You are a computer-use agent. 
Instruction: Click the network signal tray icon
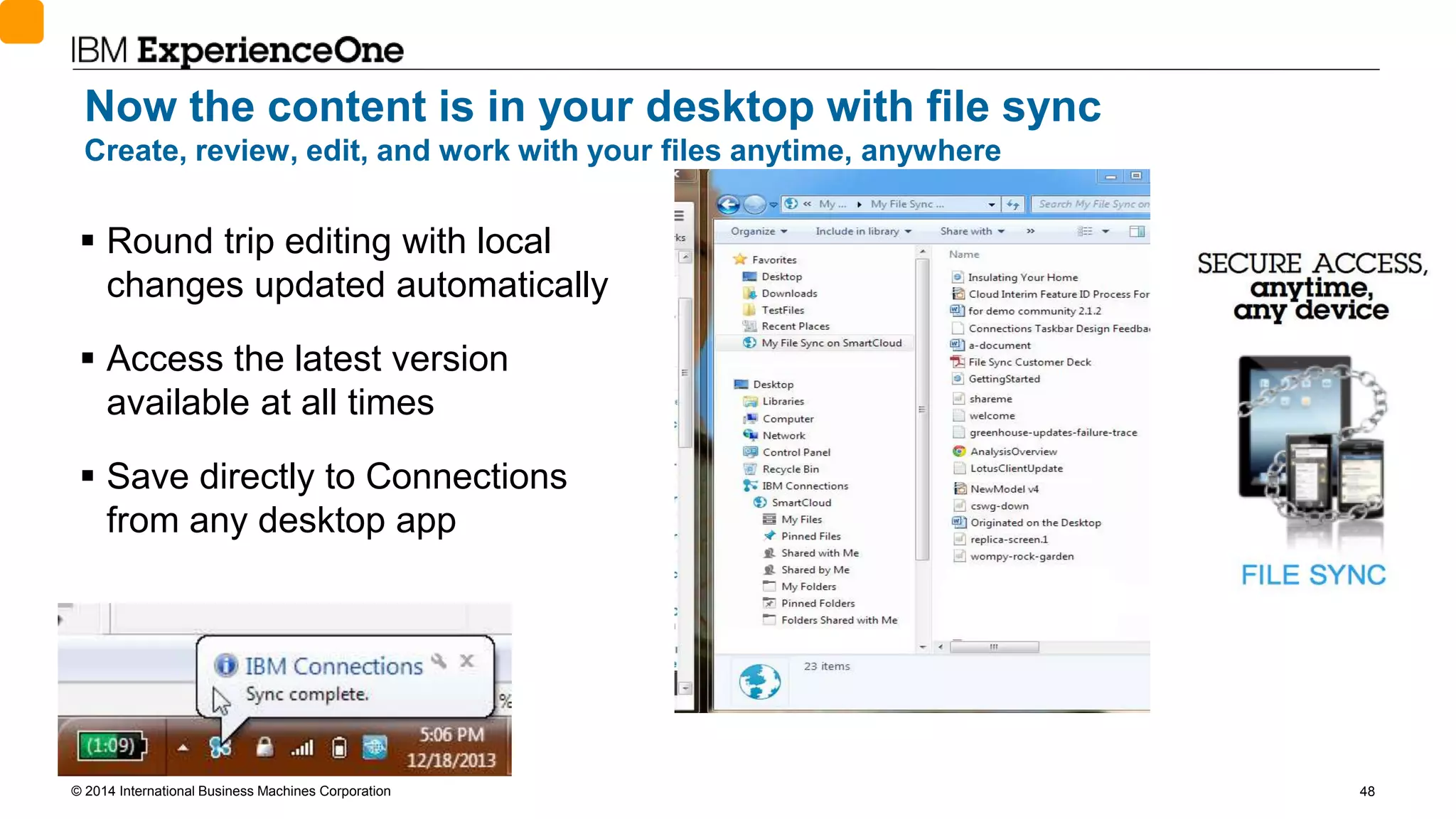(x=302, y=747)
